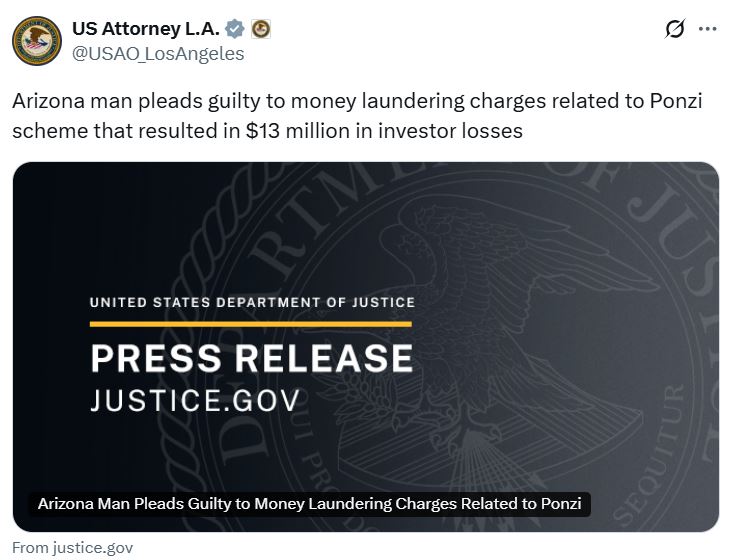This screenshot has height=560, width=731.
Task: Click the card headline caption overlay
Action: coord(309,504)
